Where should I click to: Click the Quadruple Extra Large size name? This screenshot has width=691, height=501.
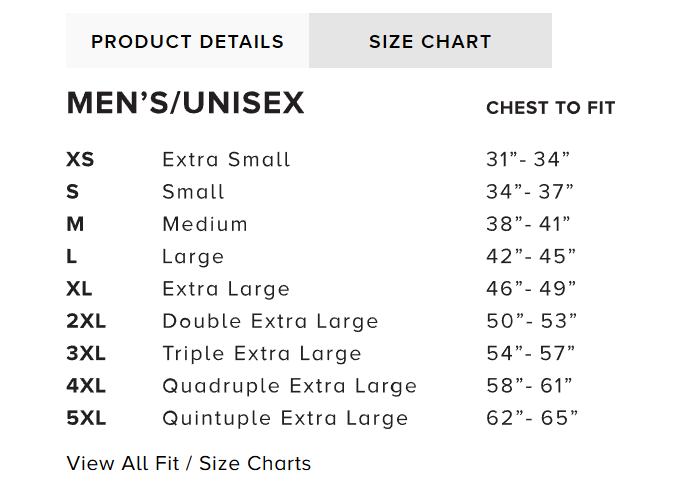pos(289,386)
